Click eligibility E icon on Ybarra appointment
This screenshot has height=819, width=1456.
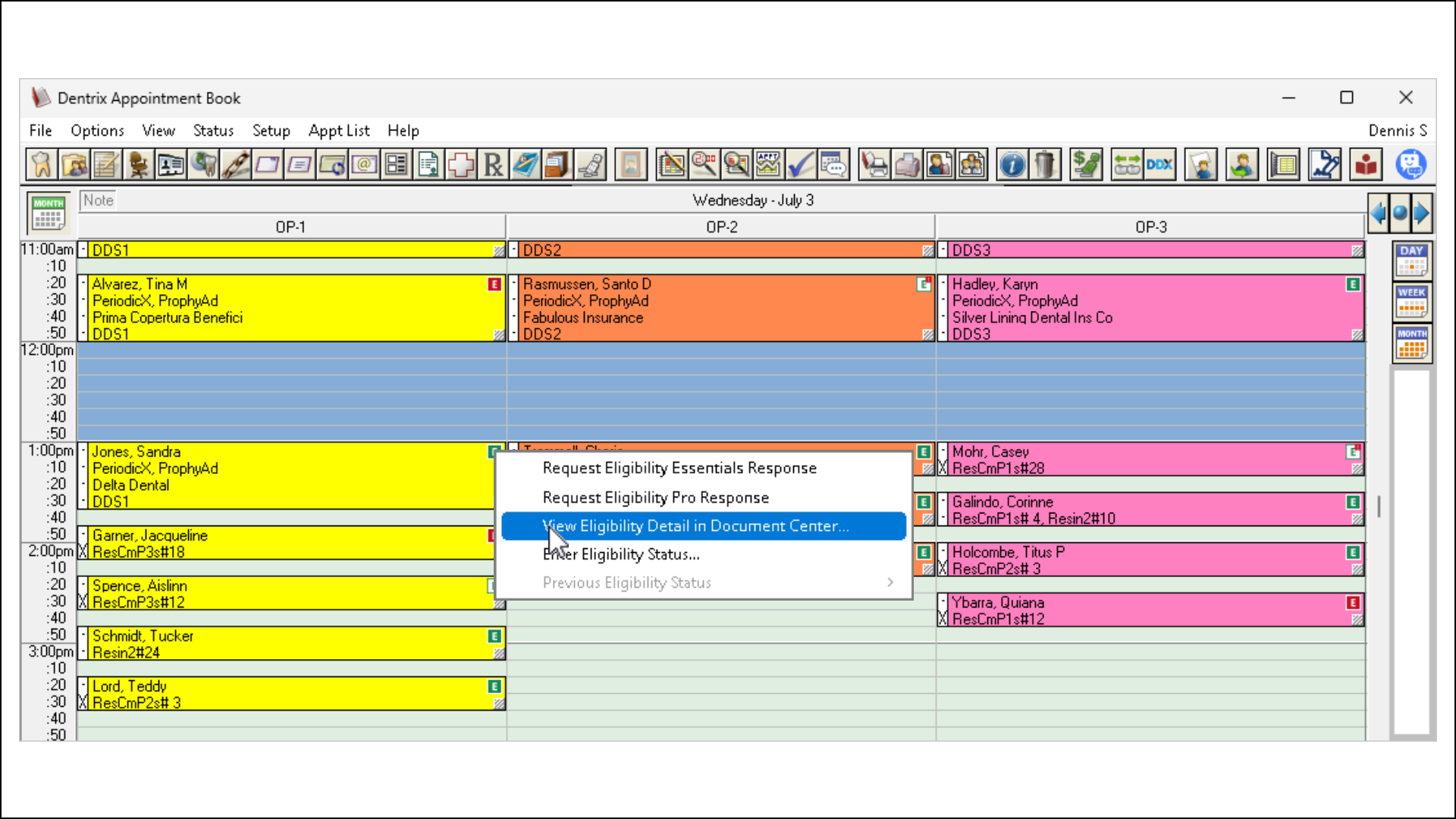(x=1353, y=603)
